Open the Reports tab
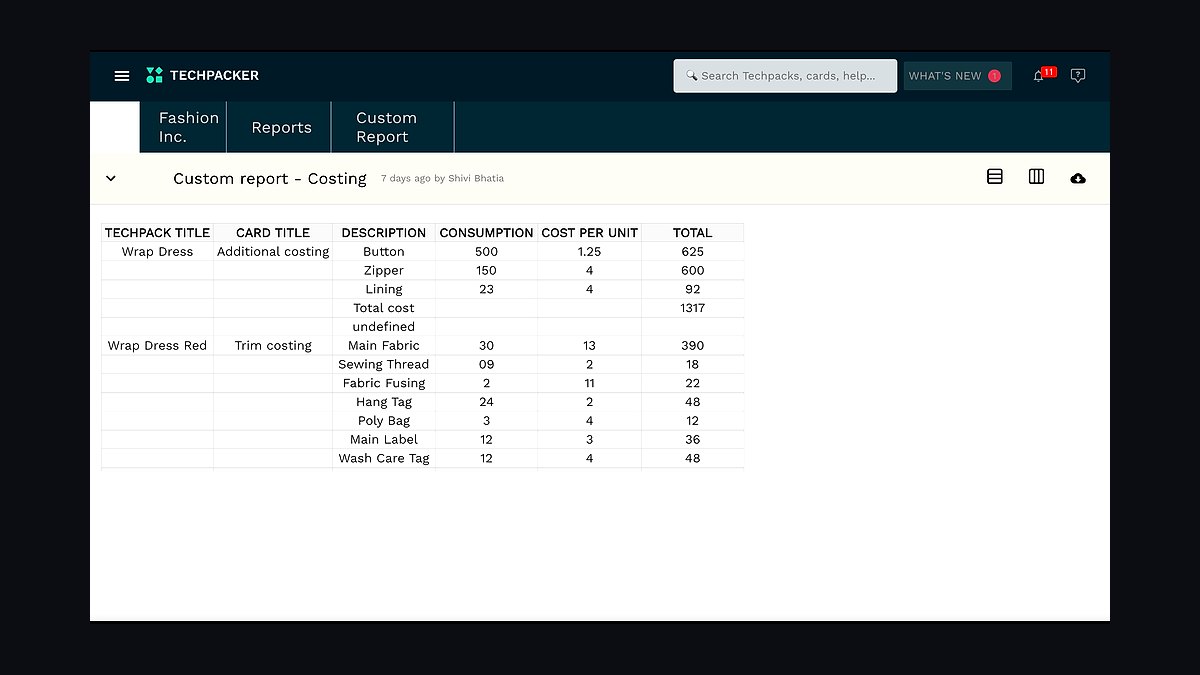The width and height of the screenshot is (1200, 675). click(x=280, y=127)
